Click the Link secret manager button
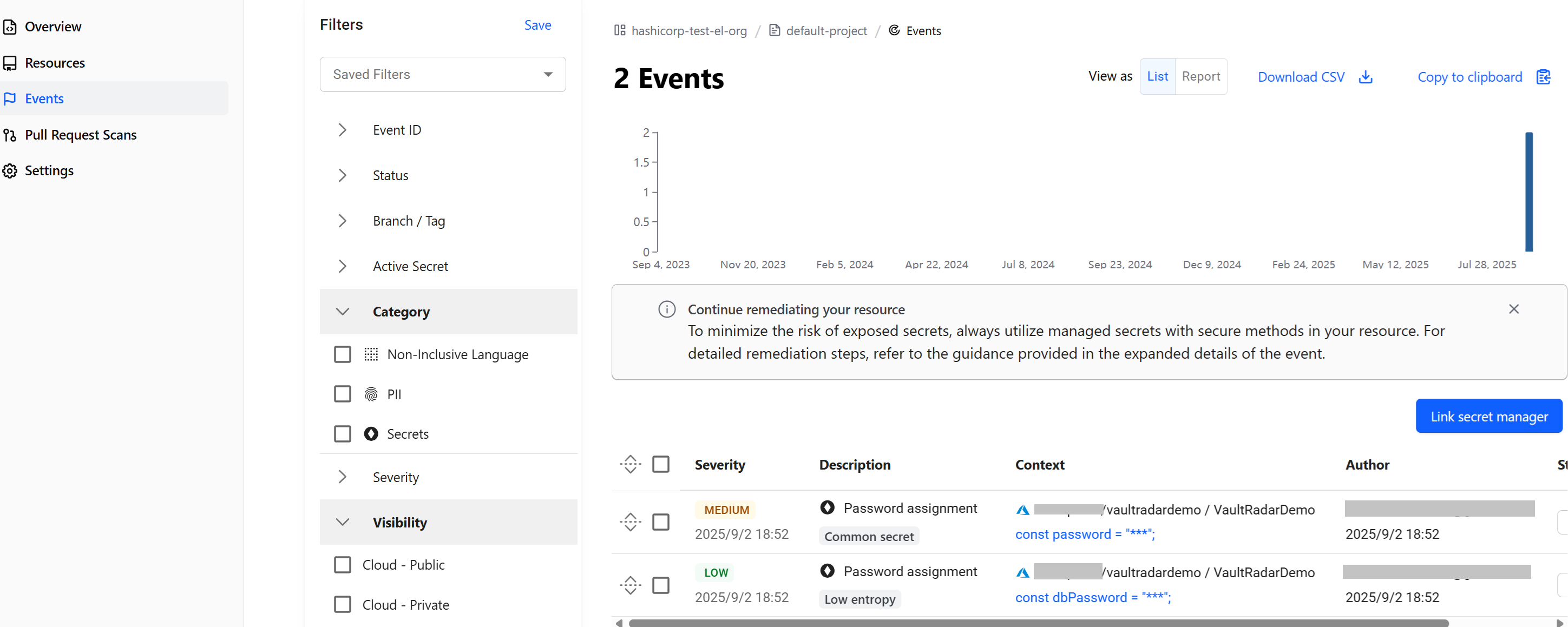This screenshot has width=1568, height=627. click(x=1488, y=417)
